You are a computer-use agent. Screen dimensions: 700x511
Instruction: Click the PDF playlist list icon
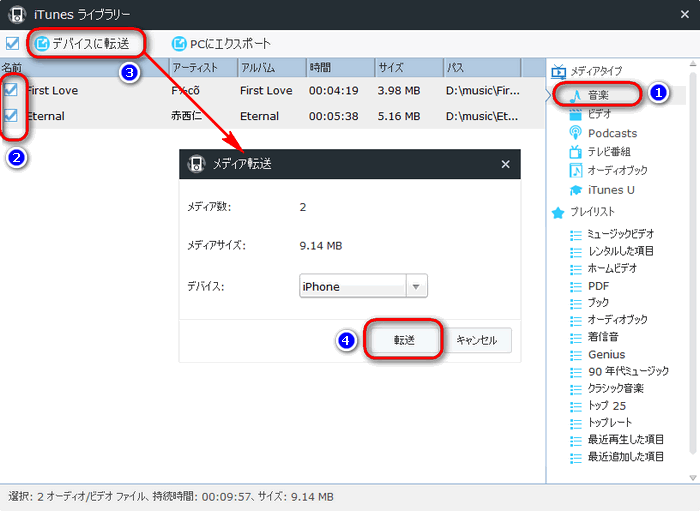576,287
